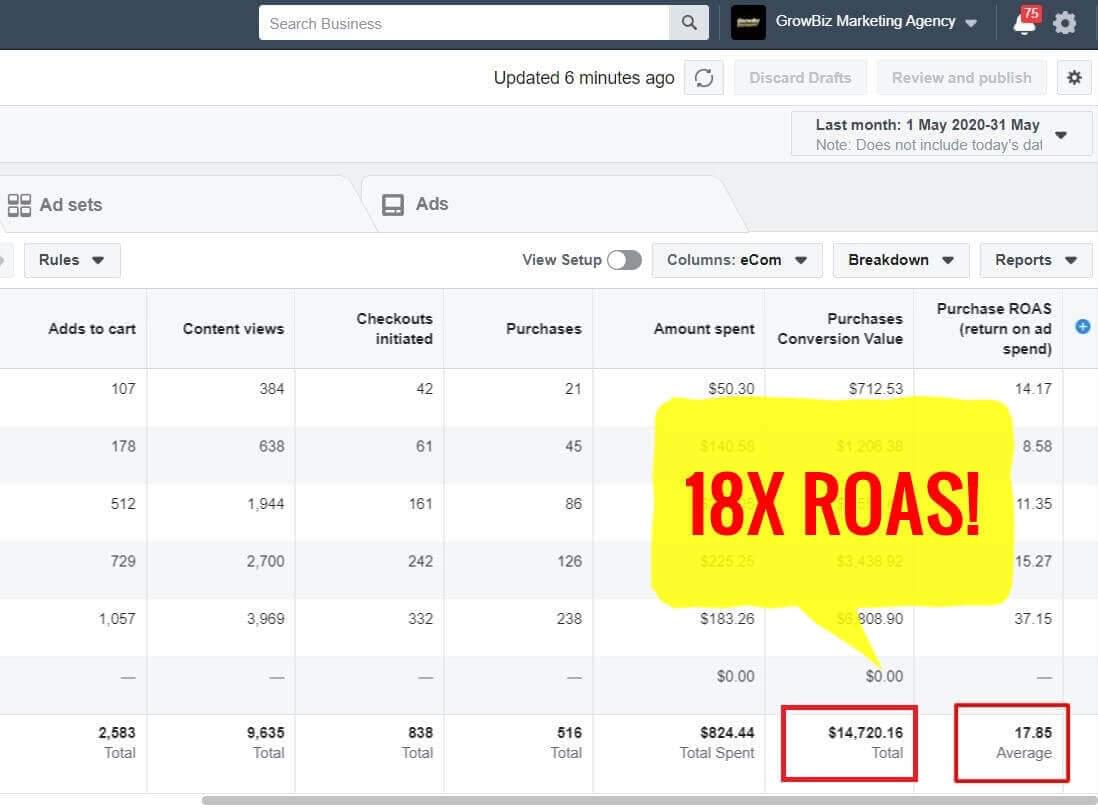Click the horizontal scrollbar at bottom
Viewport: 1098px width, 810px height.
click(x=640, y=800)
